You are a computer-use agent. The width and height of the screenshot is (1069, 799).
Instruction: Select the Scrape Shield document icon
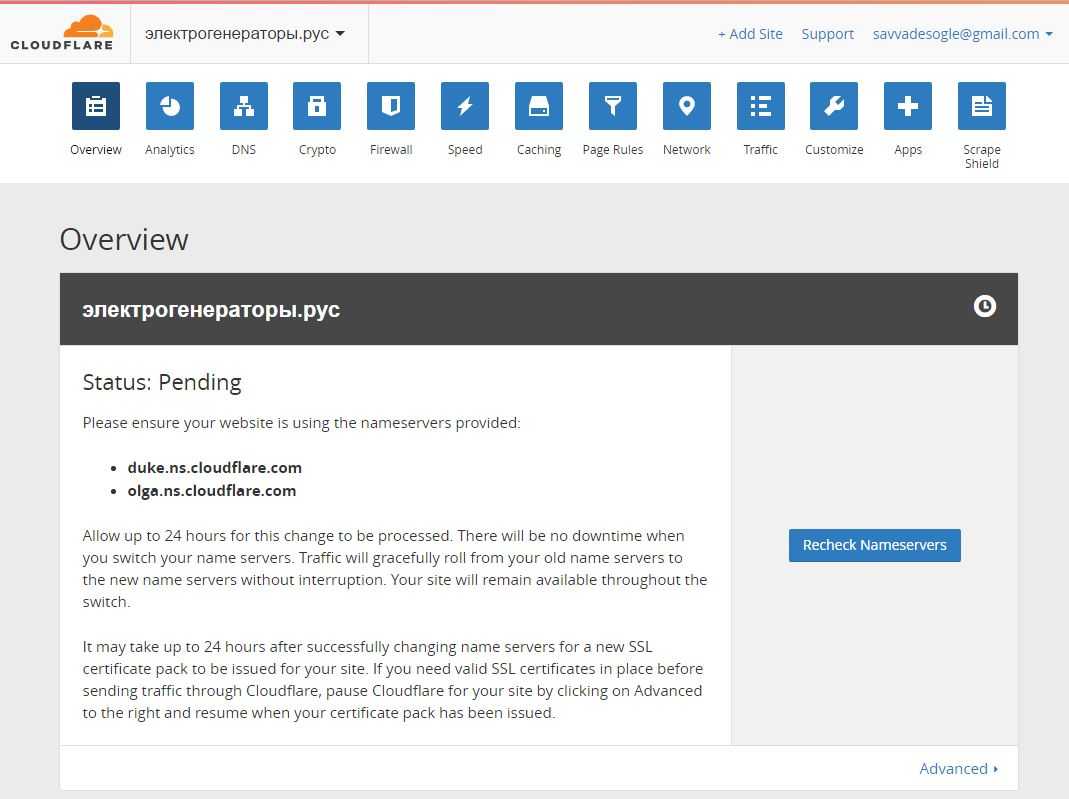(x=982, y=106)
